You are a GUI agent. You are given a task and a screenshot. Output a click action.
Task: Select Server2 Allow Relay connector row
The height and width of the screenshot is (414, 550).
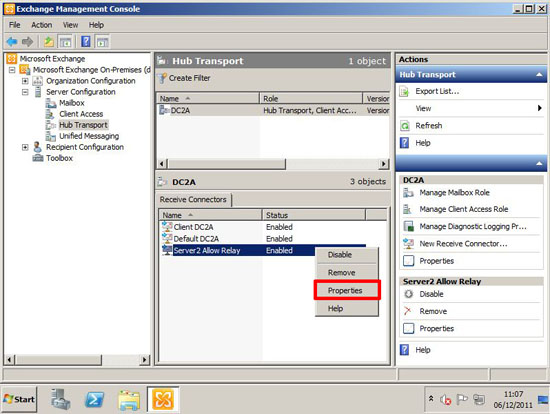[x=263, y=251]
